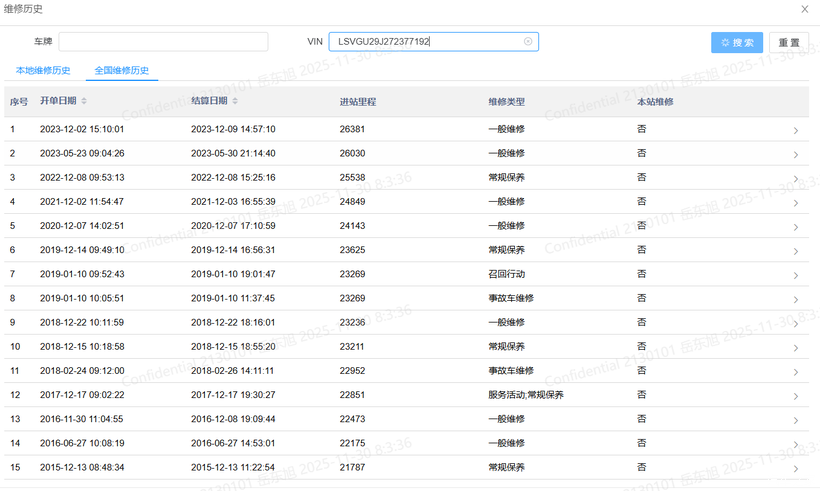Select the 全国维修历史 tab
Image resolution: width=820 pixels, height=491 pixels.
click(x=122, y=71)
